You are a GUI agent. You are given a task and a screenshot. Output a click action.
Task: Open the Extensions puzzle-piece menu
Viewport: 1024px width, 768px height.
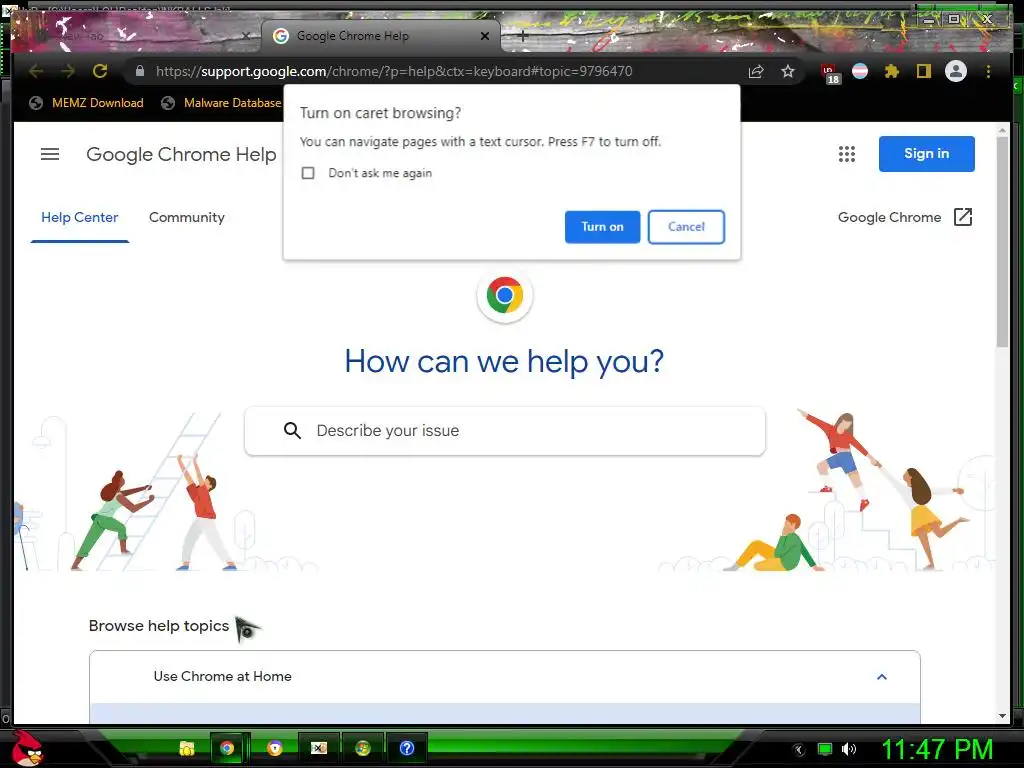[x=891, y=71]
